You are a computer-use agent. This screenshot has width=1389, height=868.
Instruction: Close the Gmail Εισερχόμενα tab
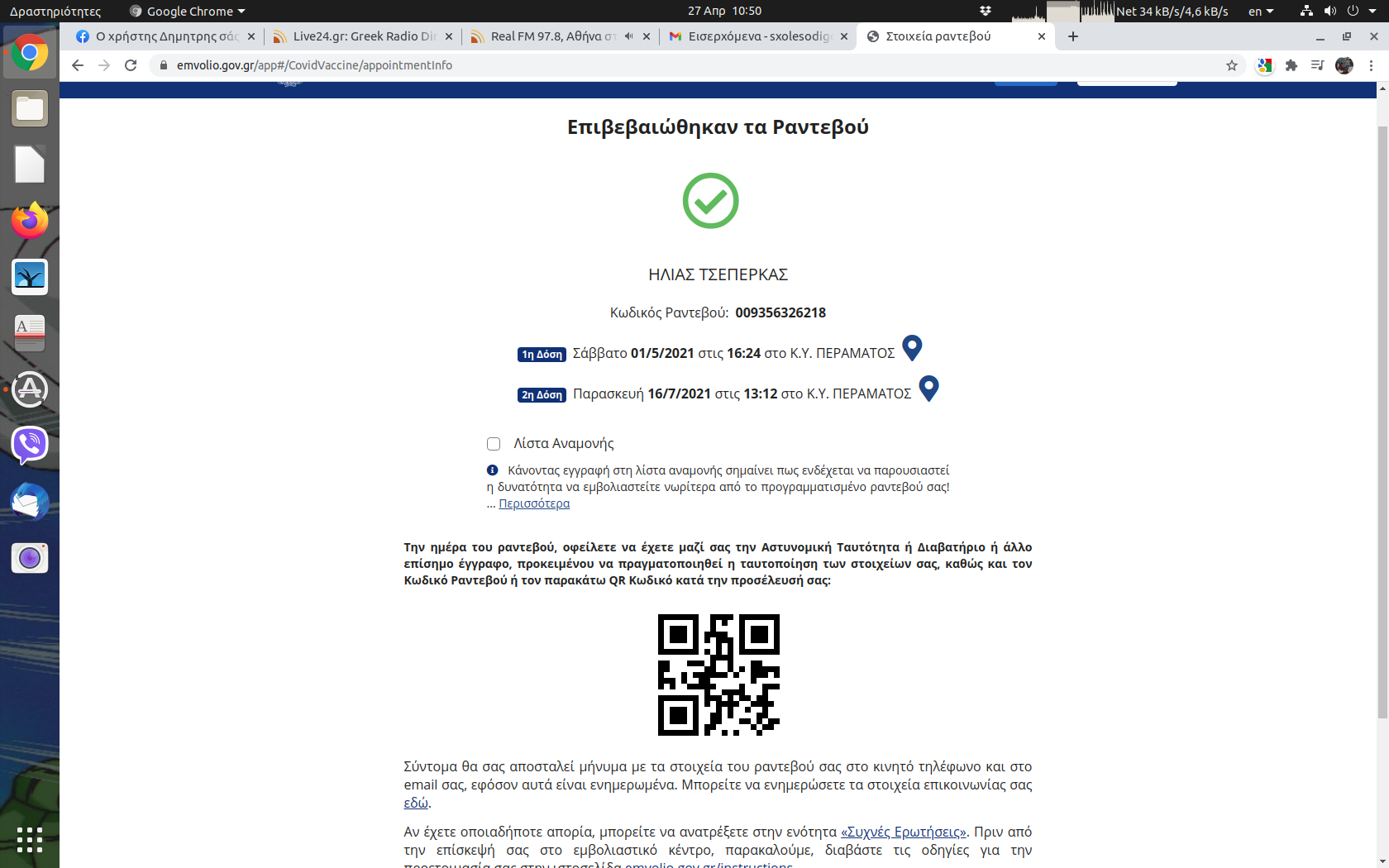tap(844, 36)
